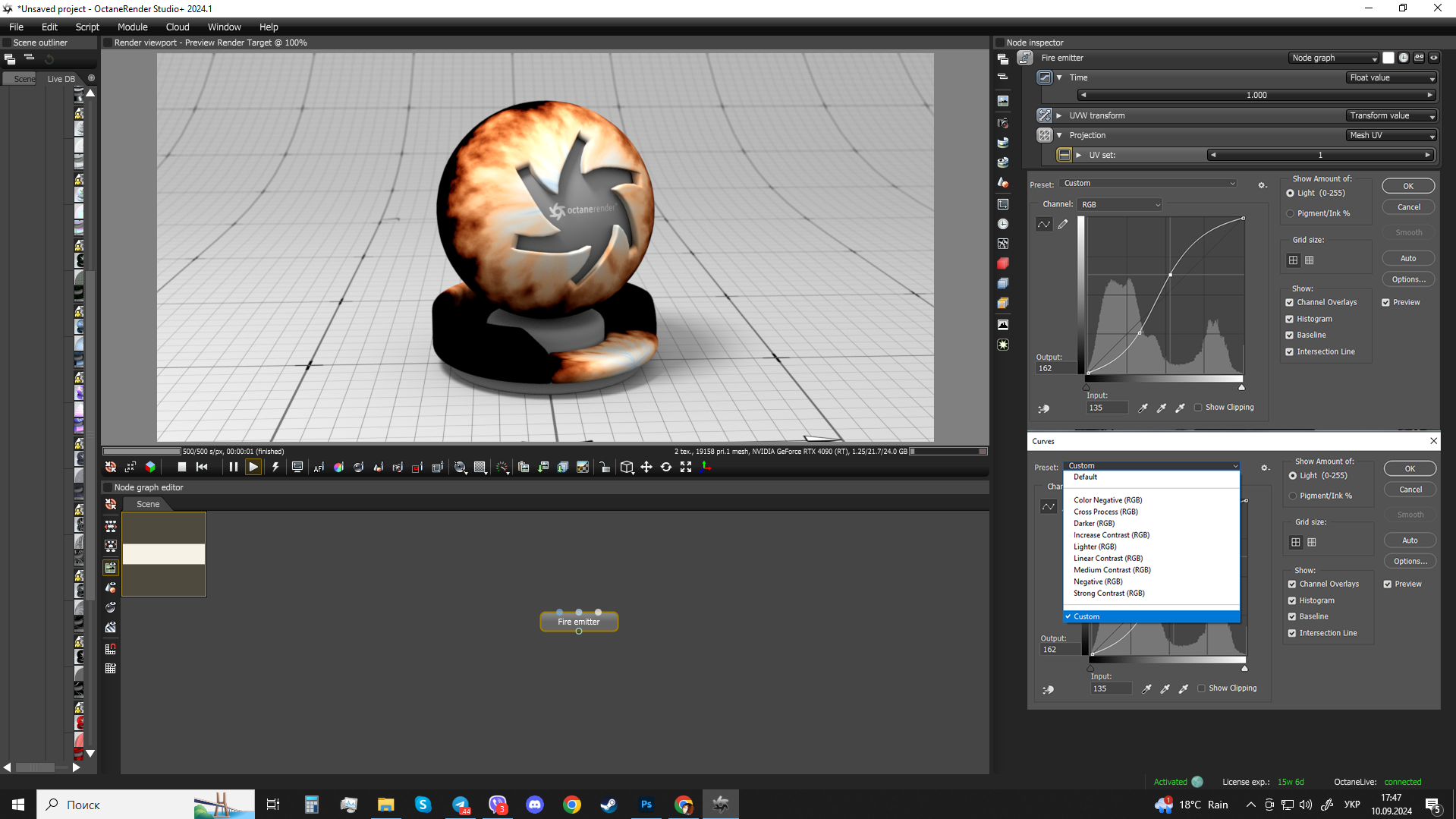Choose Negative (RGB) preset from list
This screenshot has height=819, width=1456.
click(x=1097, y=581)
